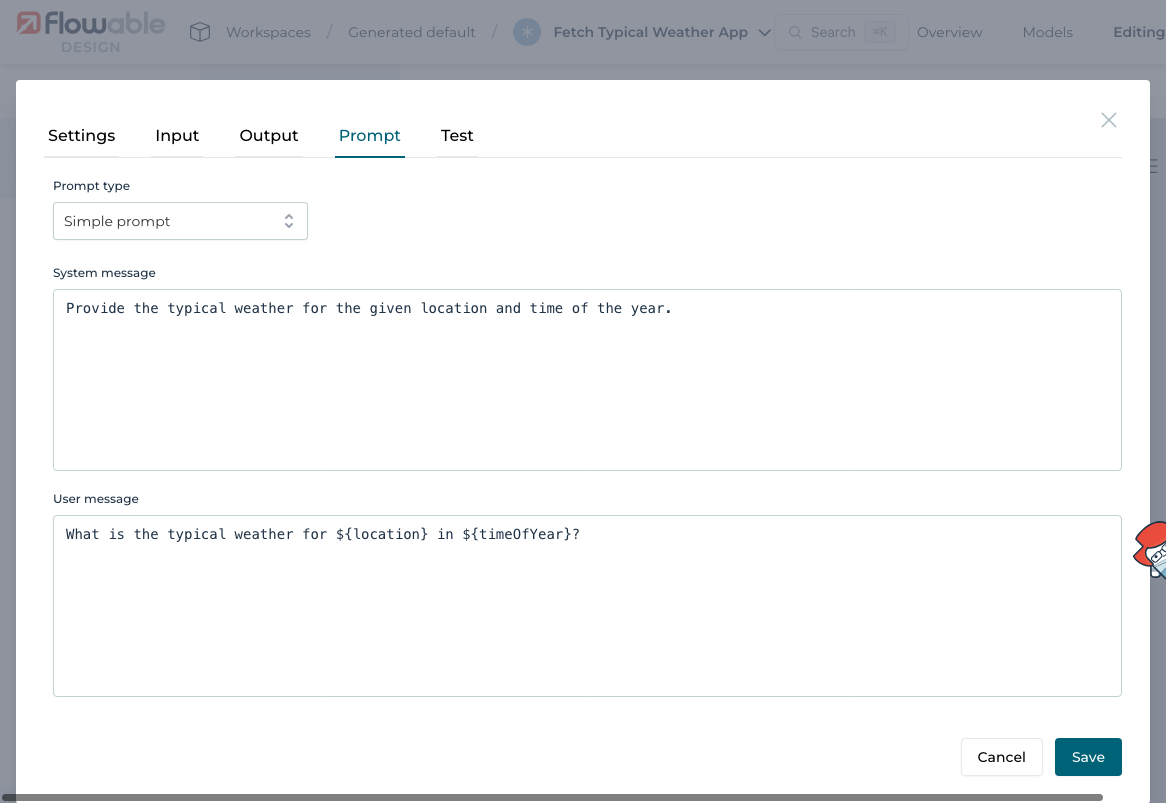This screenshot has width=1166, height=803.
Task: Open the Overview page
Action: click(x=948, y=31)
